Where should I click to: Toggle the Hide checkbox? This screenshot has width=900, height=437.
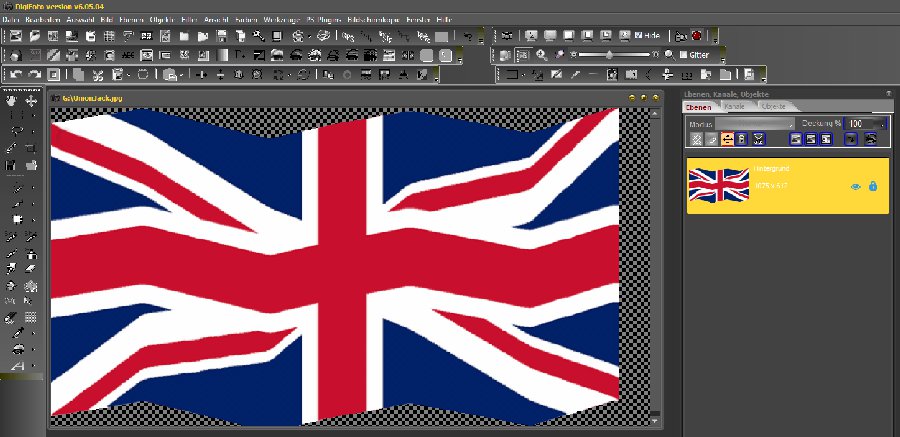click(637, 35)
